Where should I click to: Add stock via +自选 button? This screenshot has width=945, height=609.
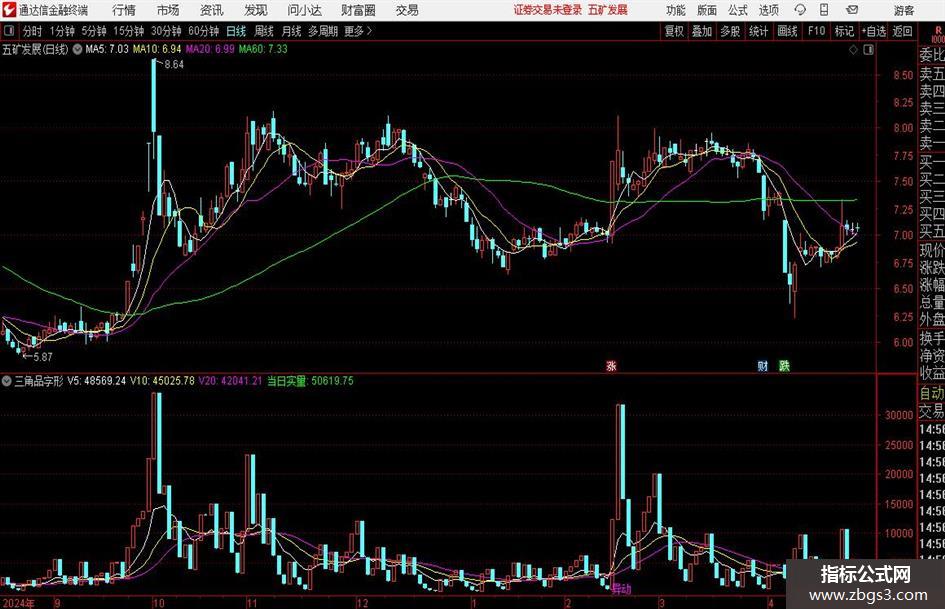pos(874,31)
